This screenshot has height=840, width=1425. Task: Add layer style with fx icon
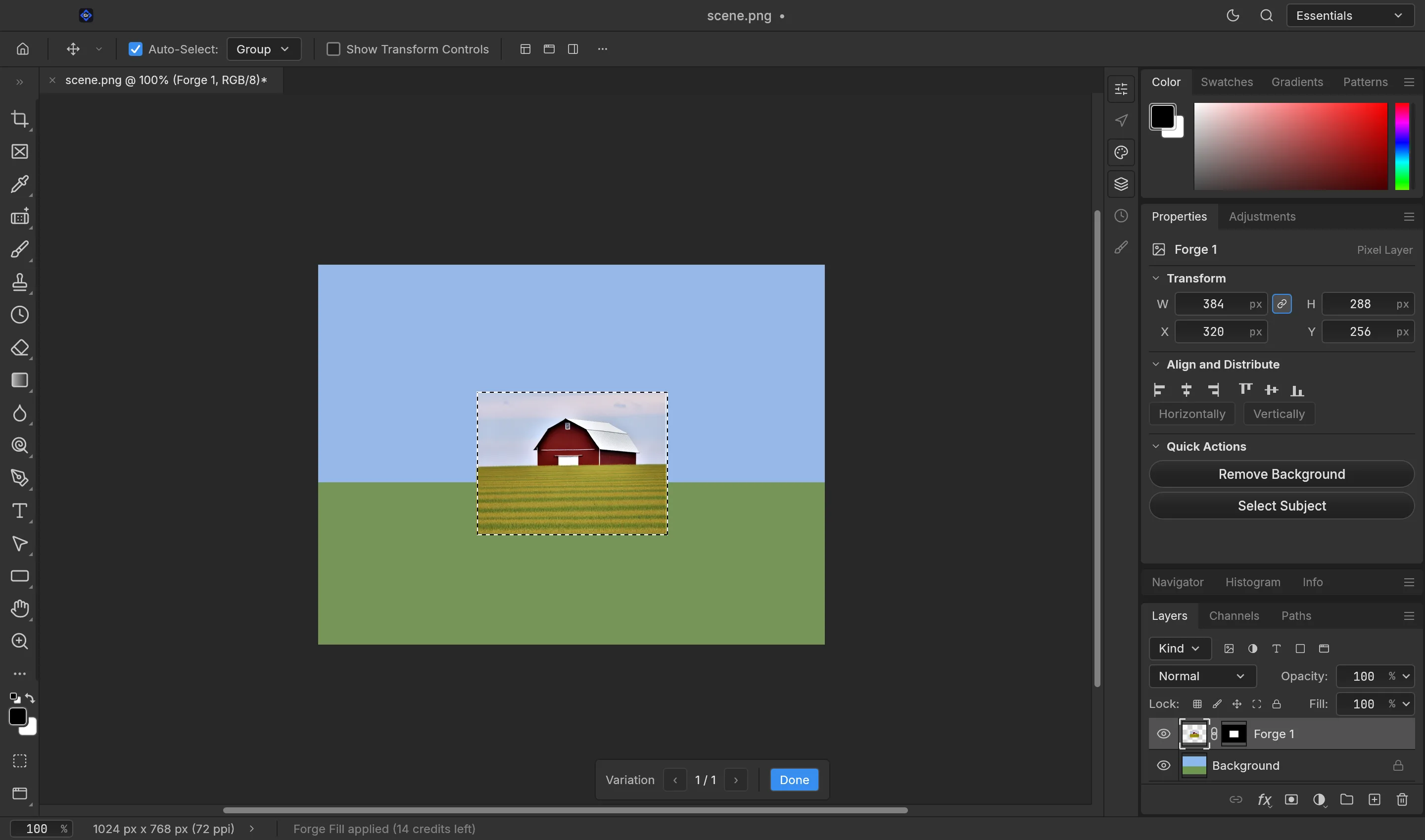(1264, 799)
